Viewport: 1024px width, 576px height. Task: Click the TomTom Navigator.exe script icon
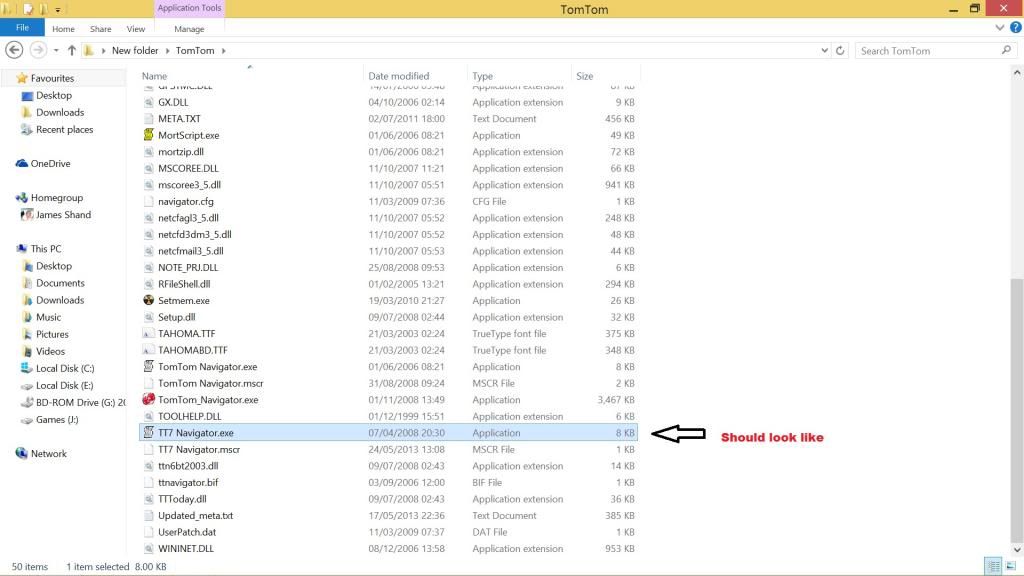click(149, 366)
